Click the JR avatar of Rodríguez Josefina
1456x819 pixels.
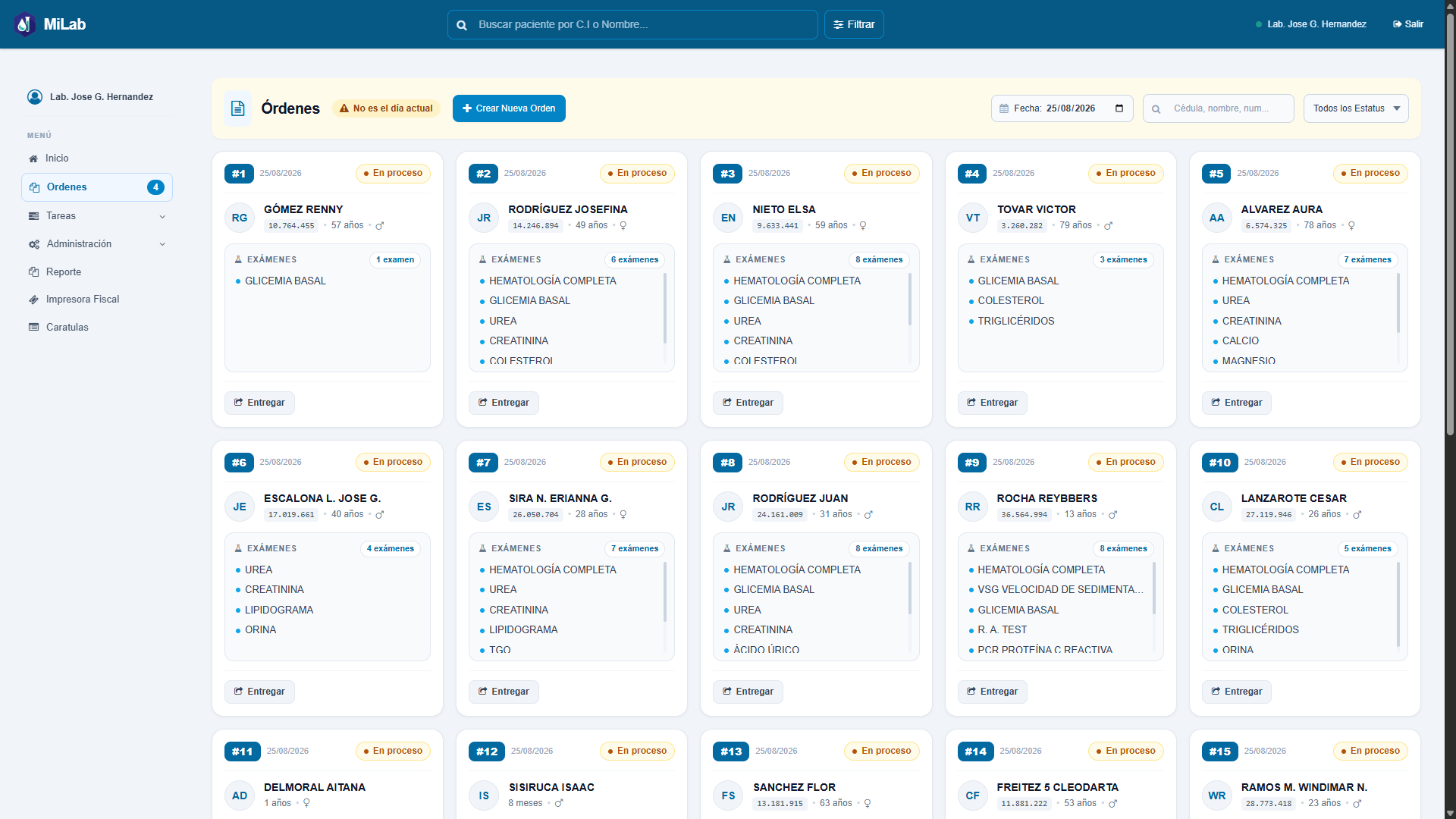click(x=484, y=218)
